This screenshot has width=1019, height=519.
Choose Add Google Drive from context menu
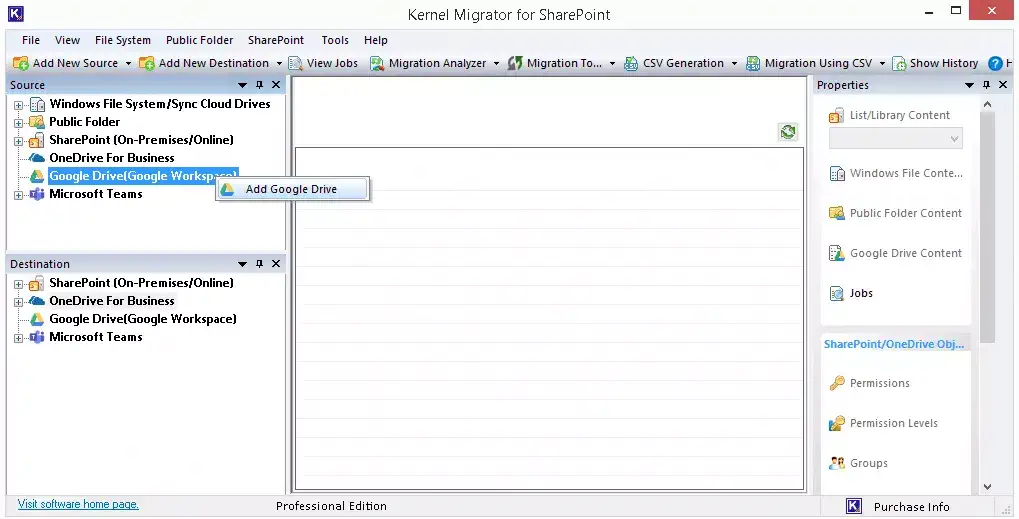(x=291, y=189)
